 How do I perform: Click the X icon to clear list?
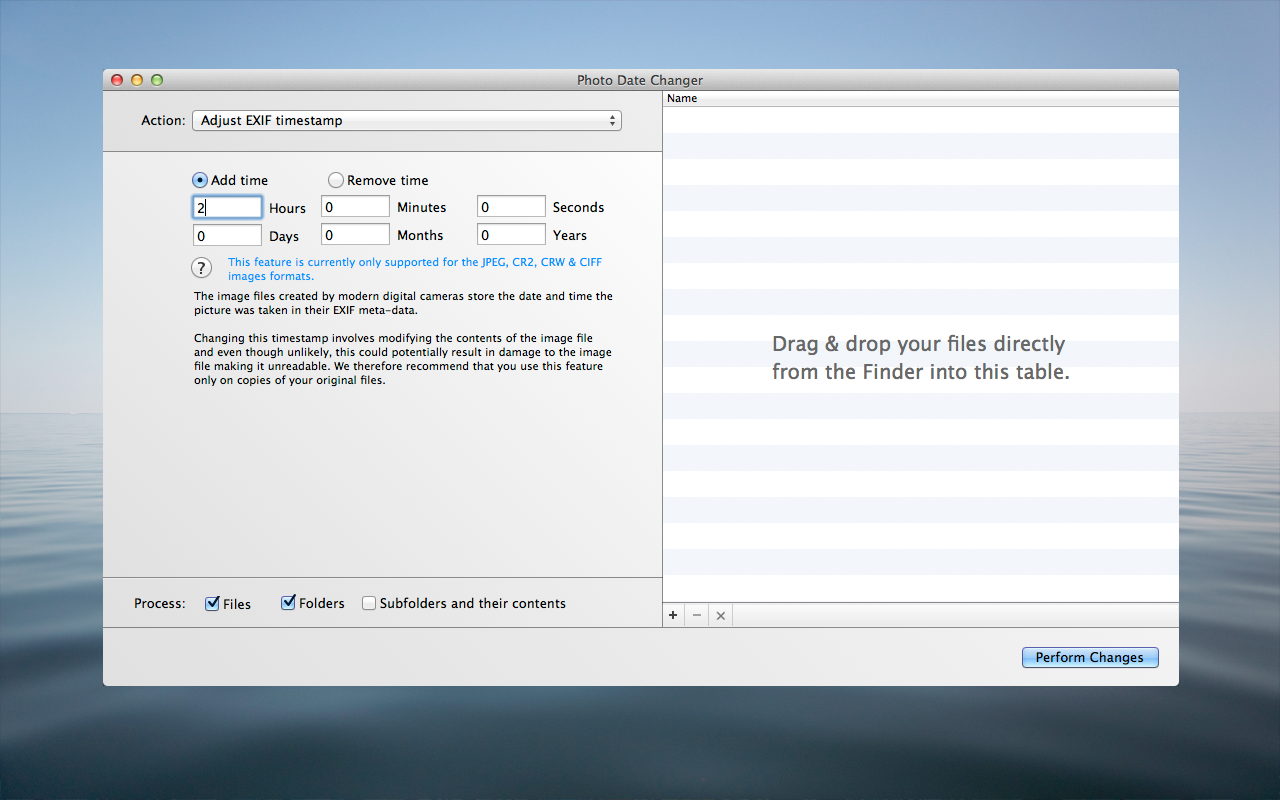[720, 615]
